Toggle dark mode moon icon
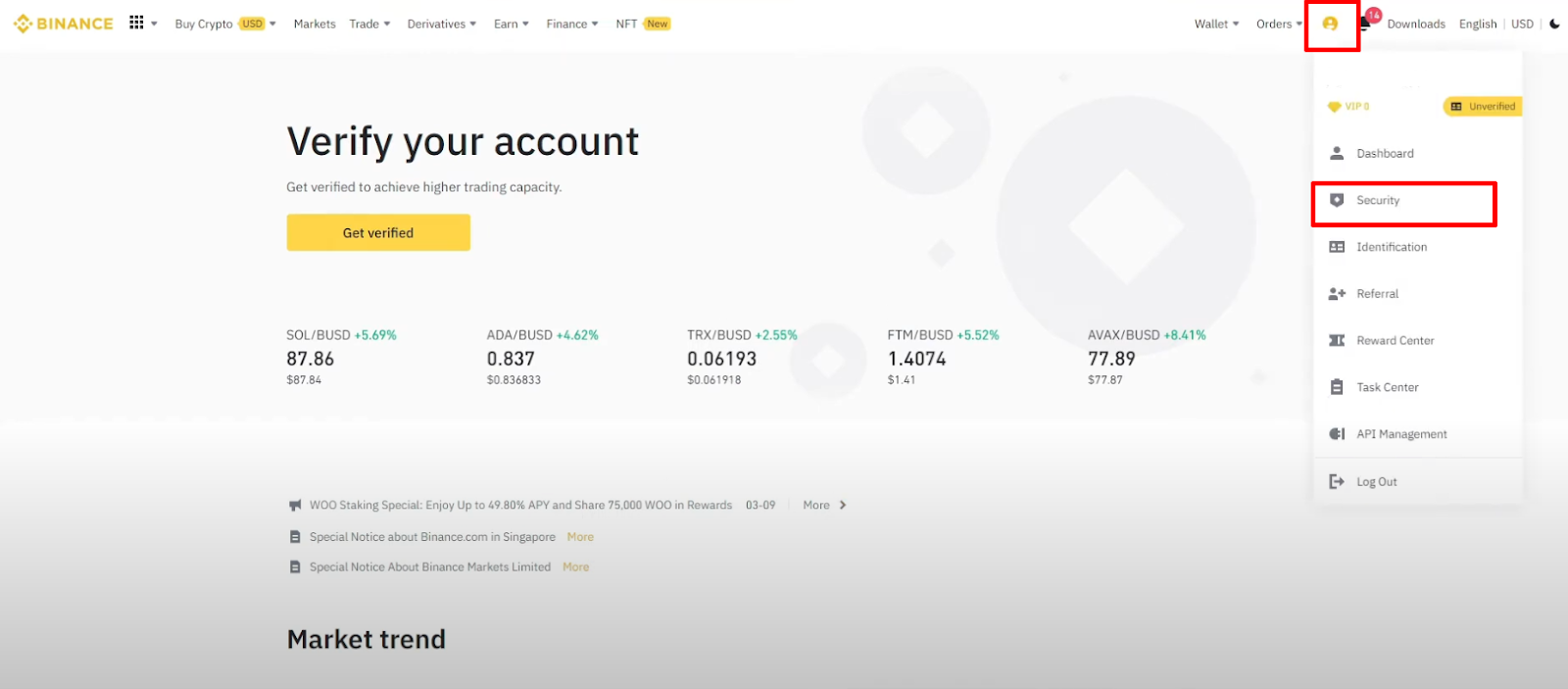This screenshot has height=689, width=1568. coord(1554,24)
